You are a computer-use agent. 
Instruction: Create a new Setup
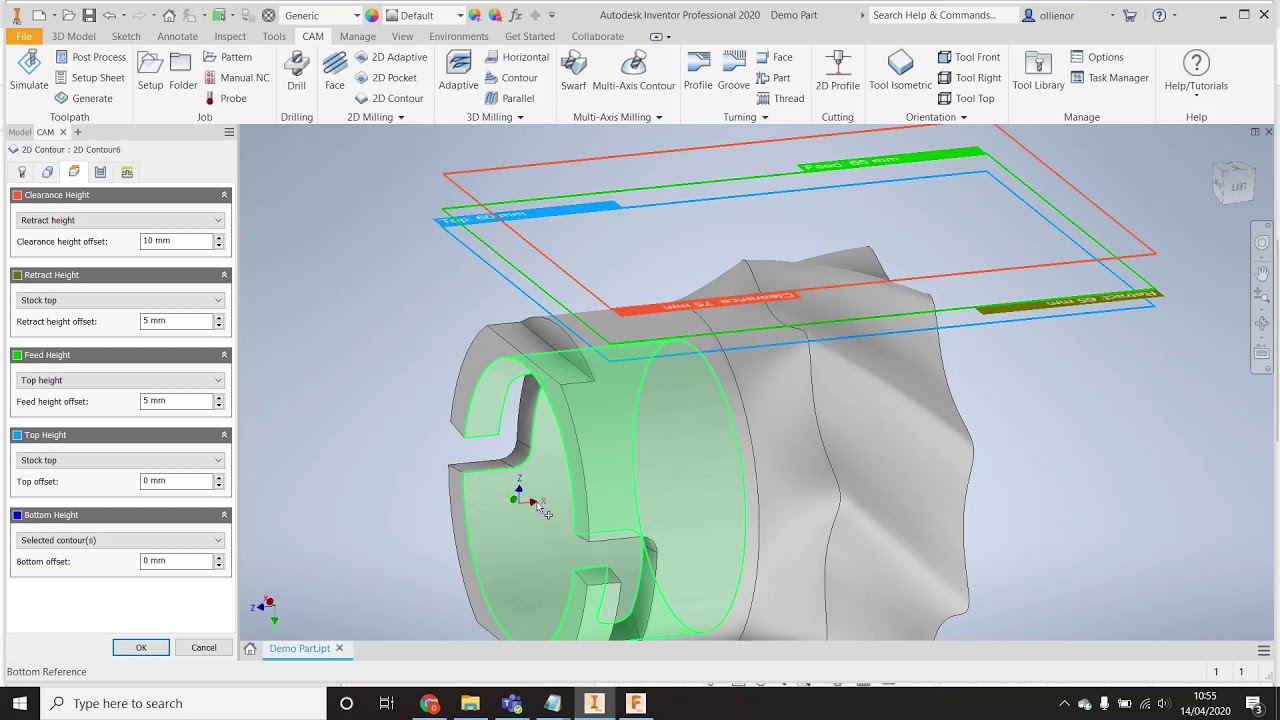point(150,70)
